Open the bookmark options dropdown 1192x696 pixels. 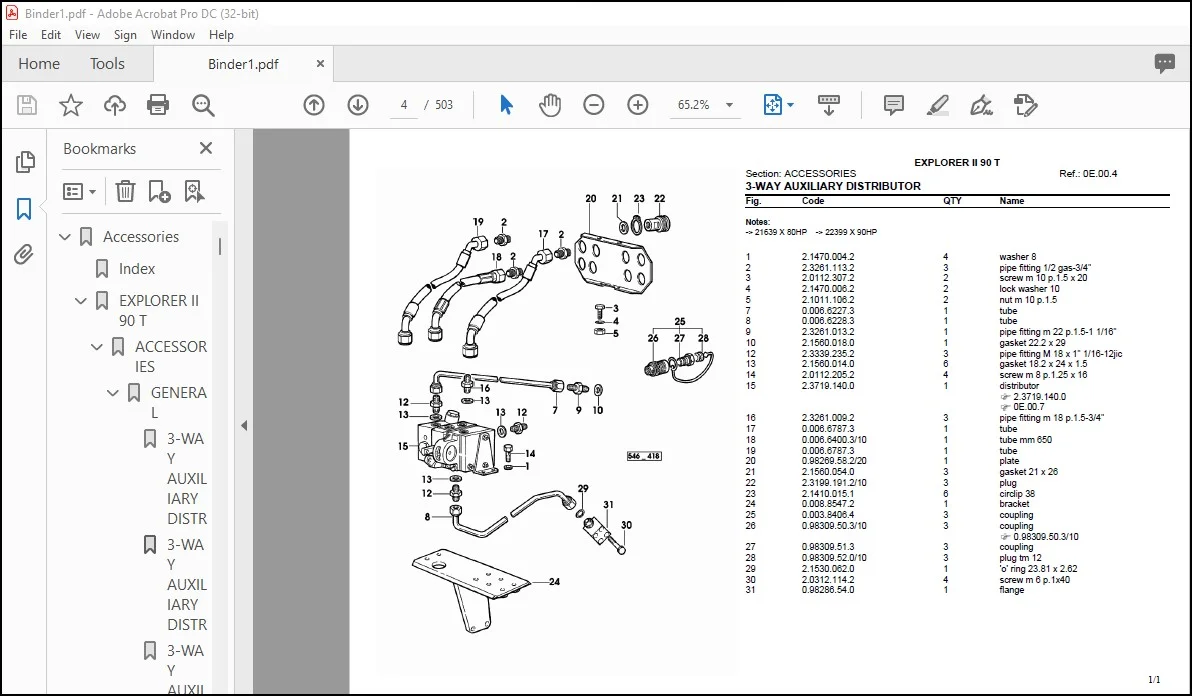79,191
